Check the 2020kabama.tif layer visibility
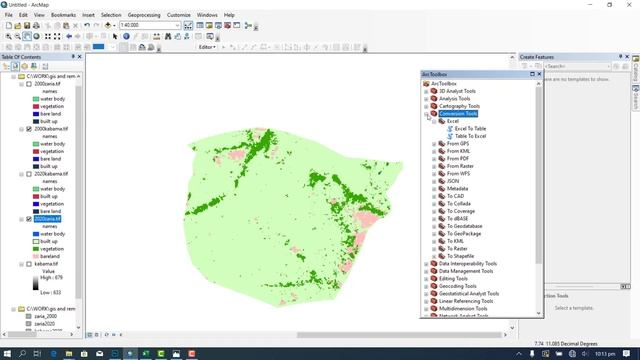Image resolution: width=640 pixels, height=360 pixels. coord(29,174)
